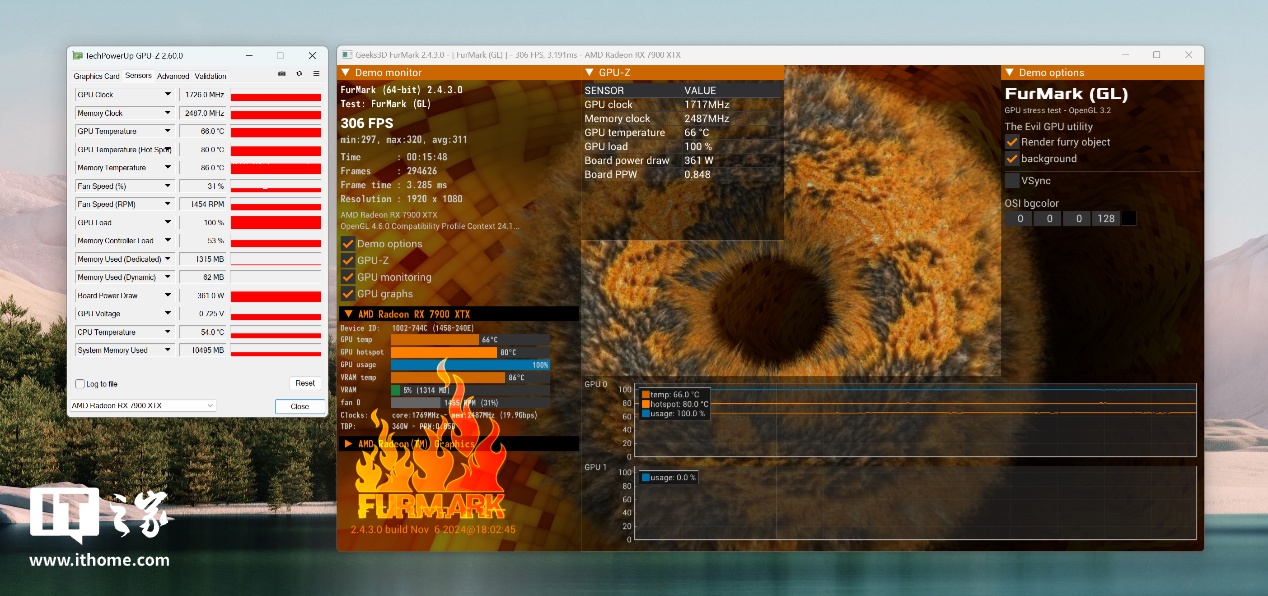The height and width of the screenshot is (596, 1268).
Task: Check the Log to file box
Action: click(80, 384)
